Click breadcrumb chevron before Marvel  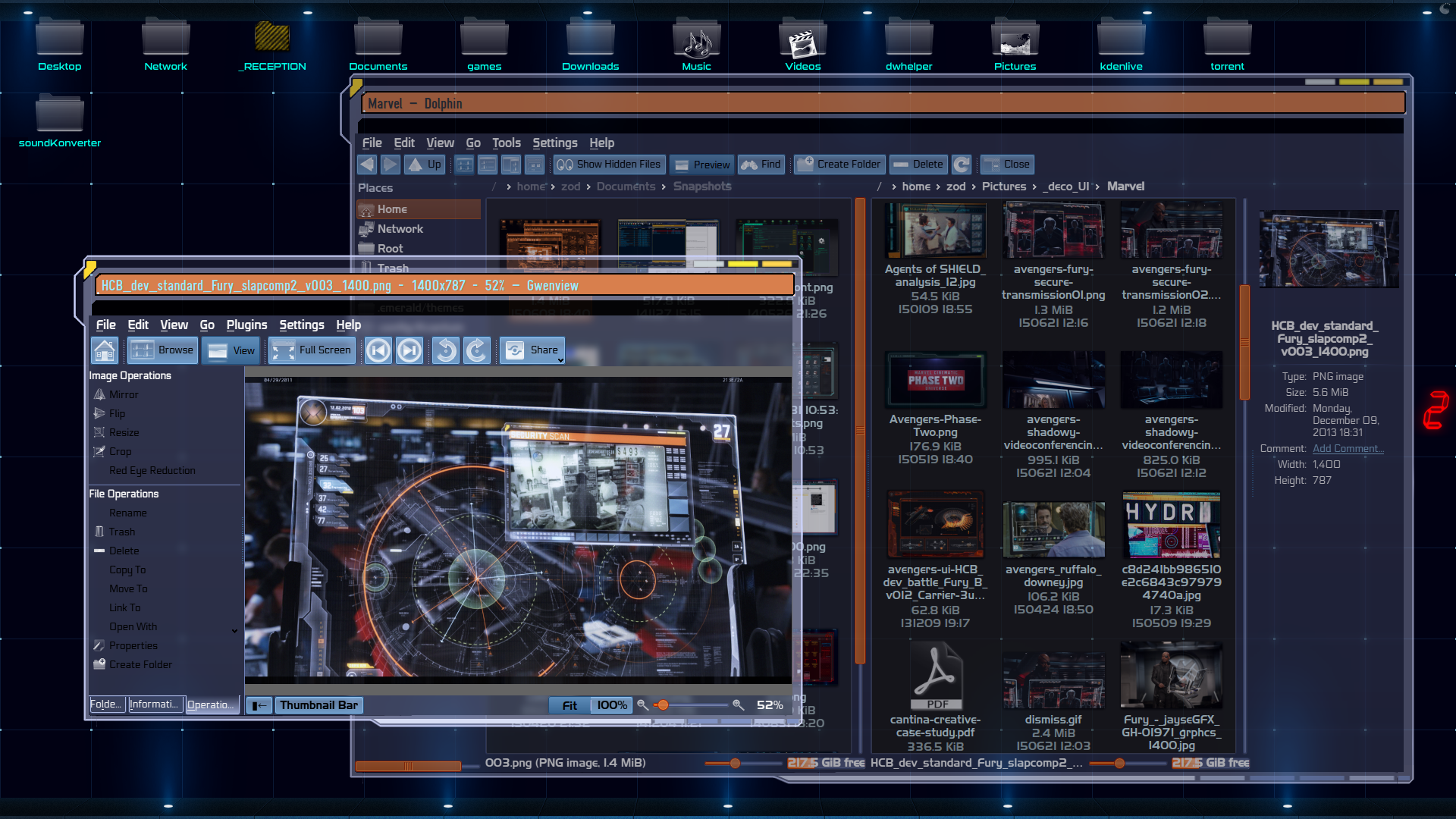point(1096,187)
